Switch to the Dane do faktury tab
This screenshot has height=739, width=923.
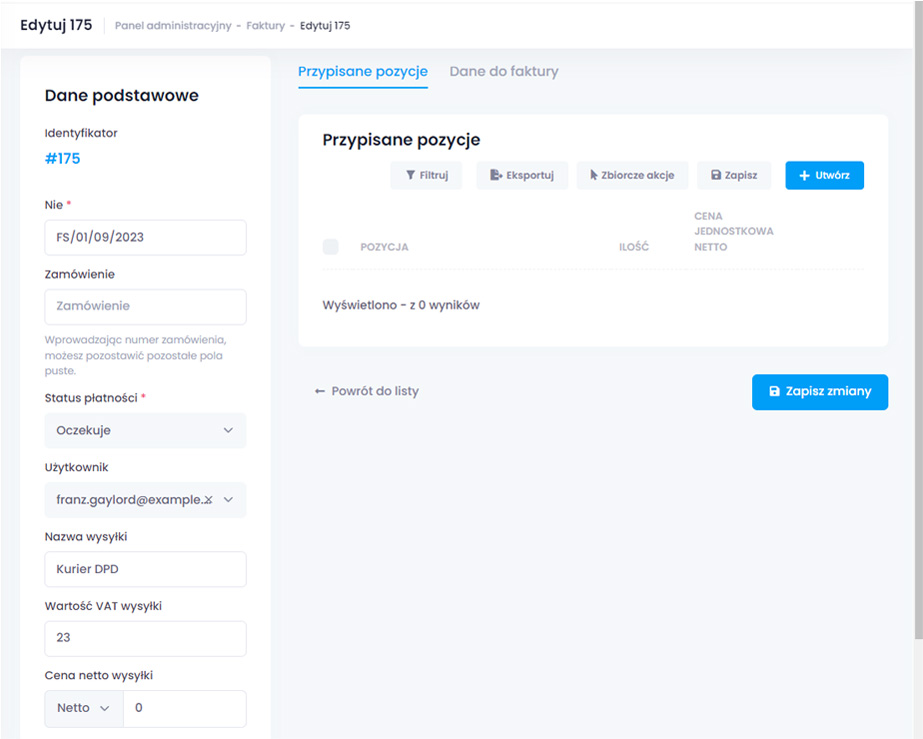[x=504, y=72]
